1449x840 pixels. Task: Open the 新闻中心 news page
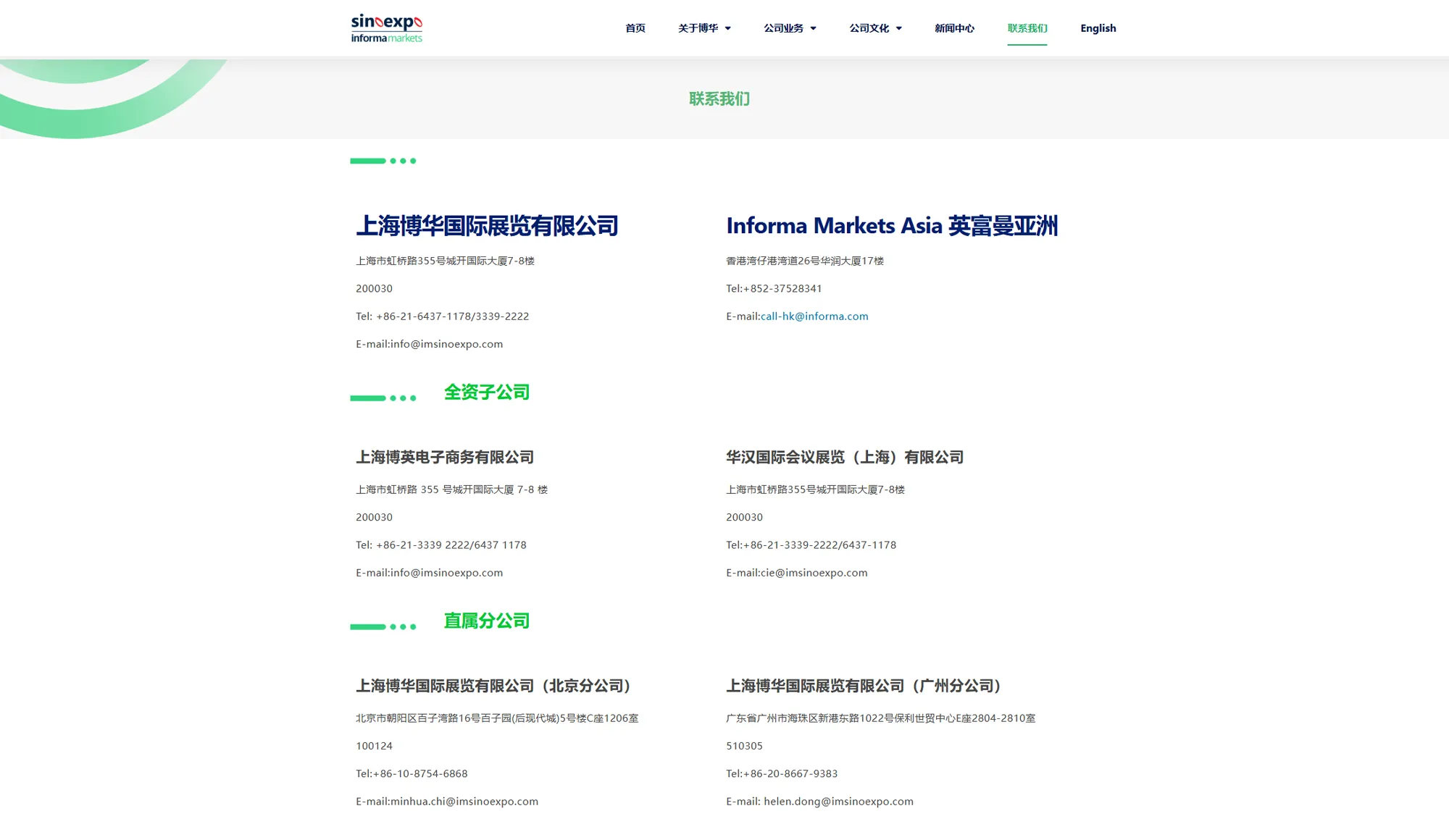[954, 28]
